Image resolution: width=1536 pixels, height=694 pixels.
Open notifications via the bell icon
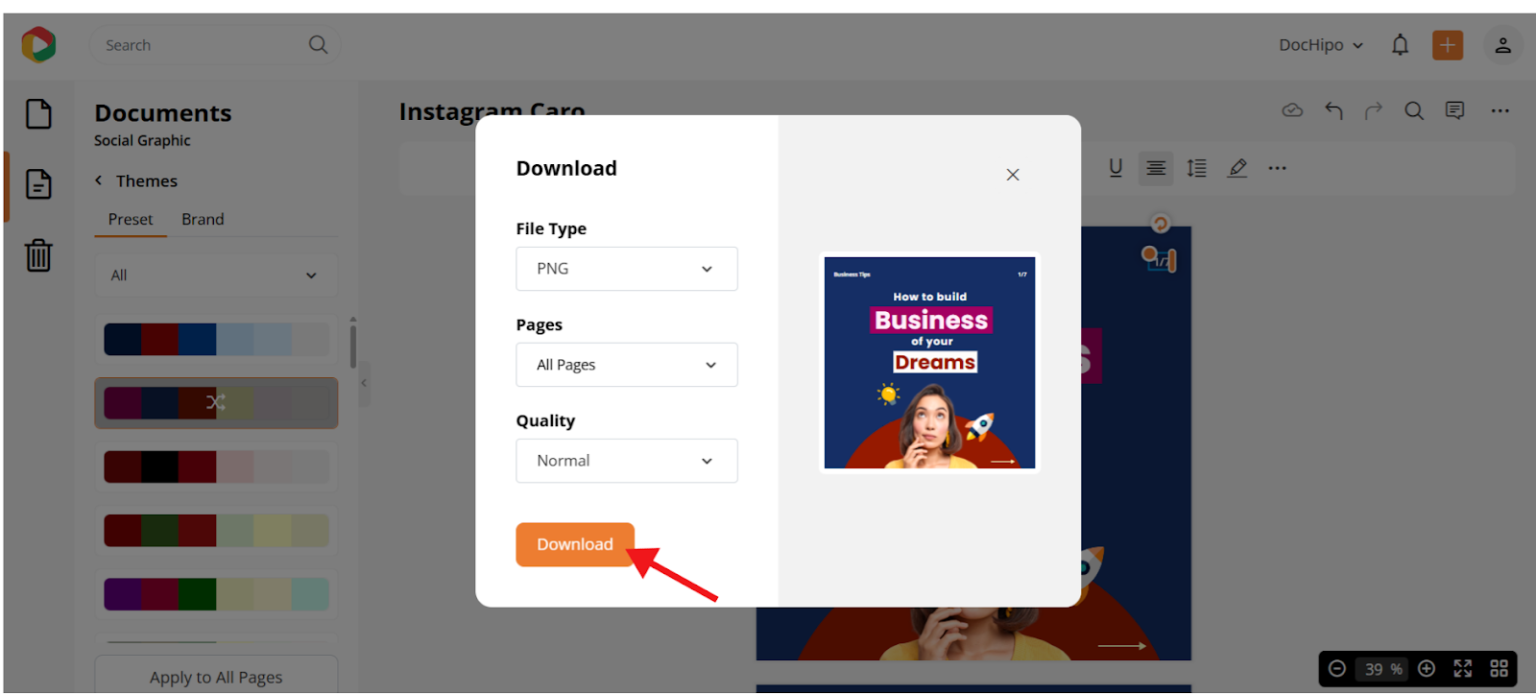[1400, 44]
